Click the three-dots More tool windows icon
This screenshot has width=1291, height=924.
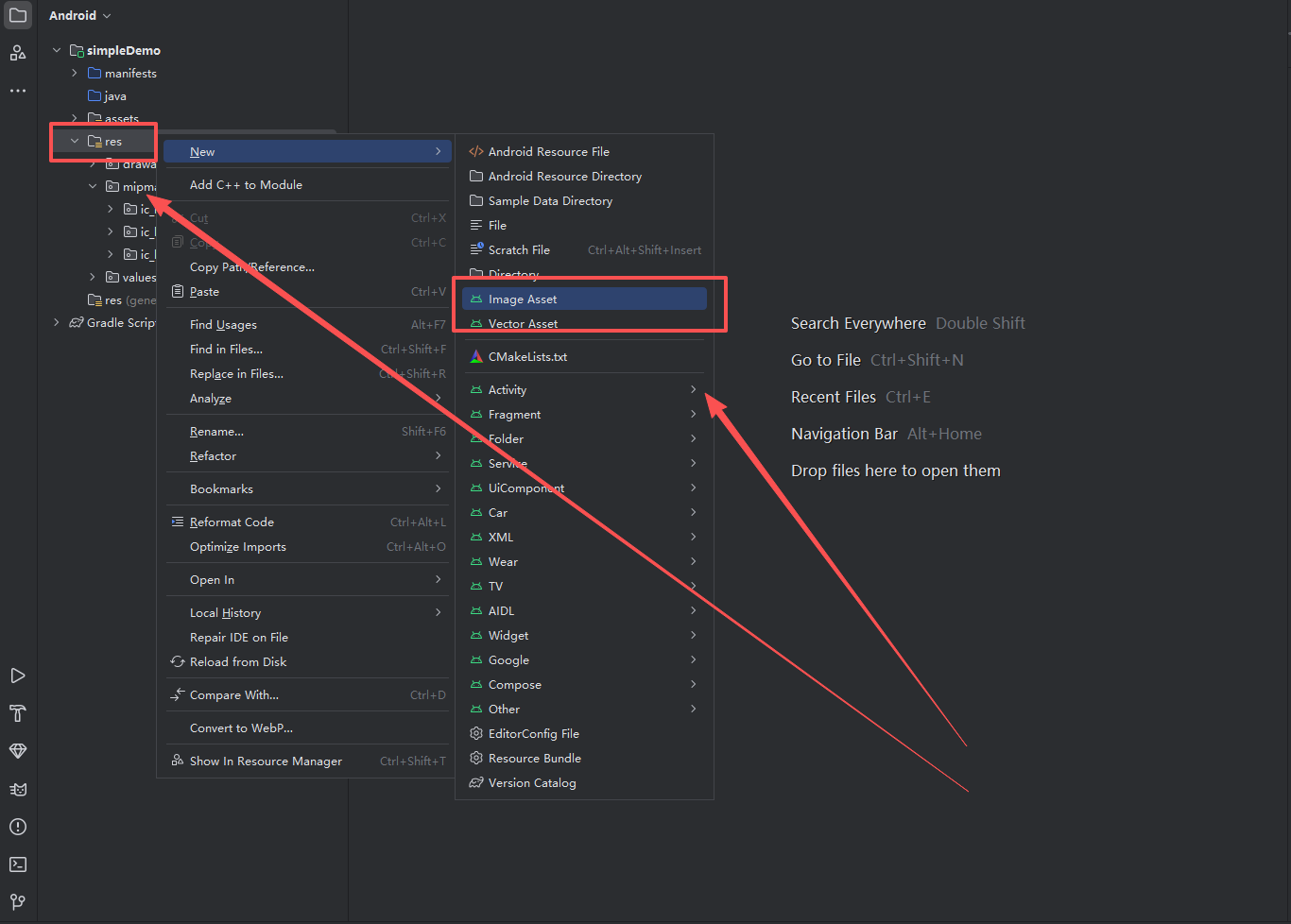click(18, 91)
